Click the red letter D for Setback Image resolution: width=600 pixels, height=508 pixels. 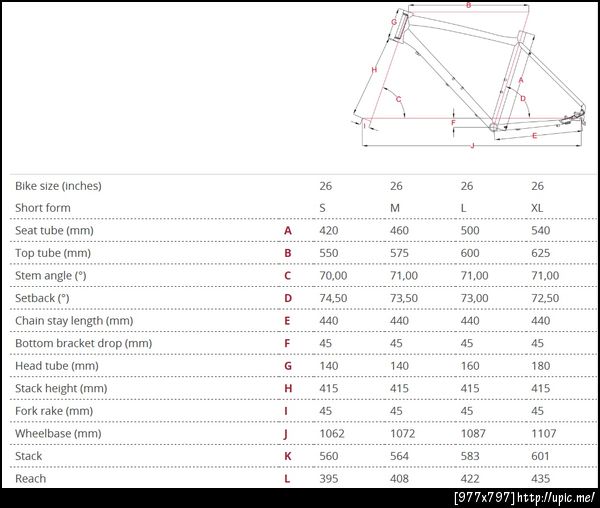coord(288,298)
